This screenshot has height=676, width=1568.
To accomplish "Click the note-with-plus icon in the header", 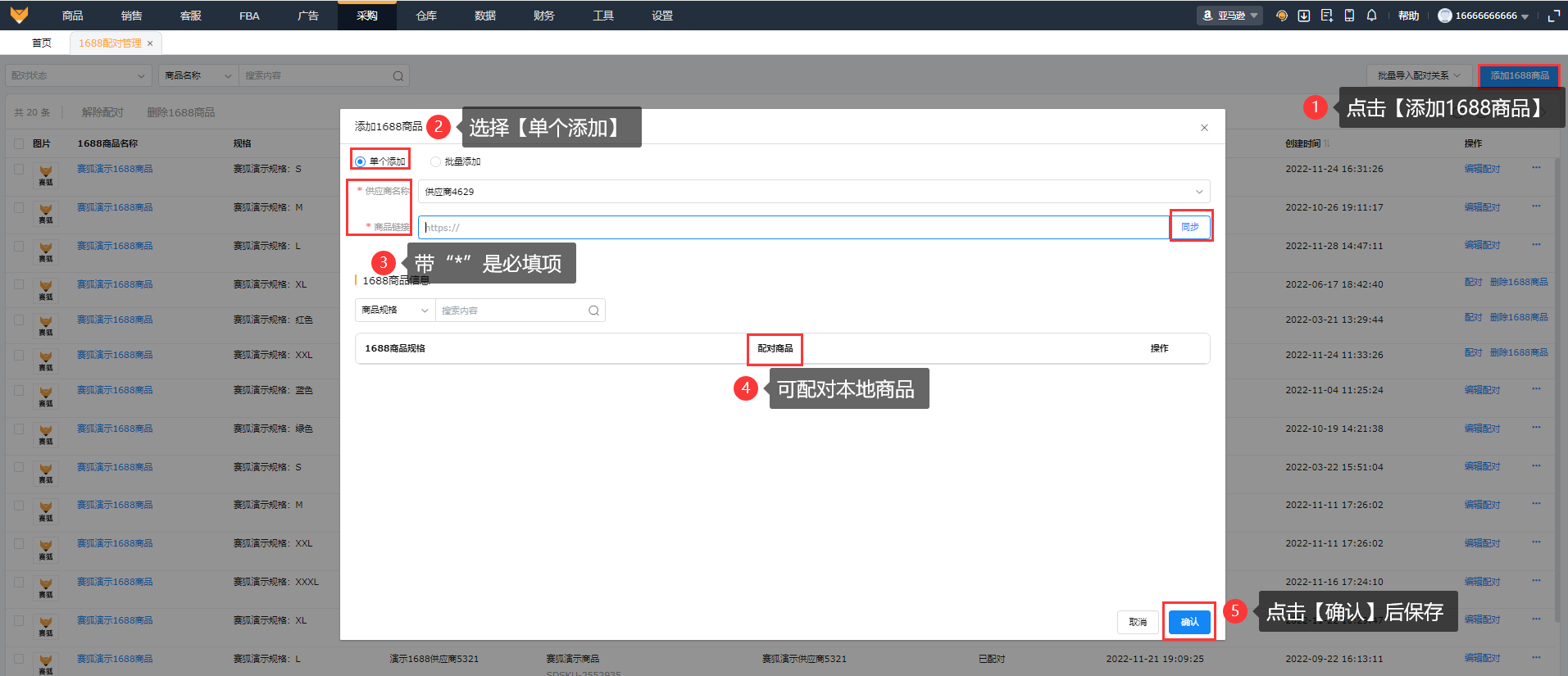I will point(1327,16).
